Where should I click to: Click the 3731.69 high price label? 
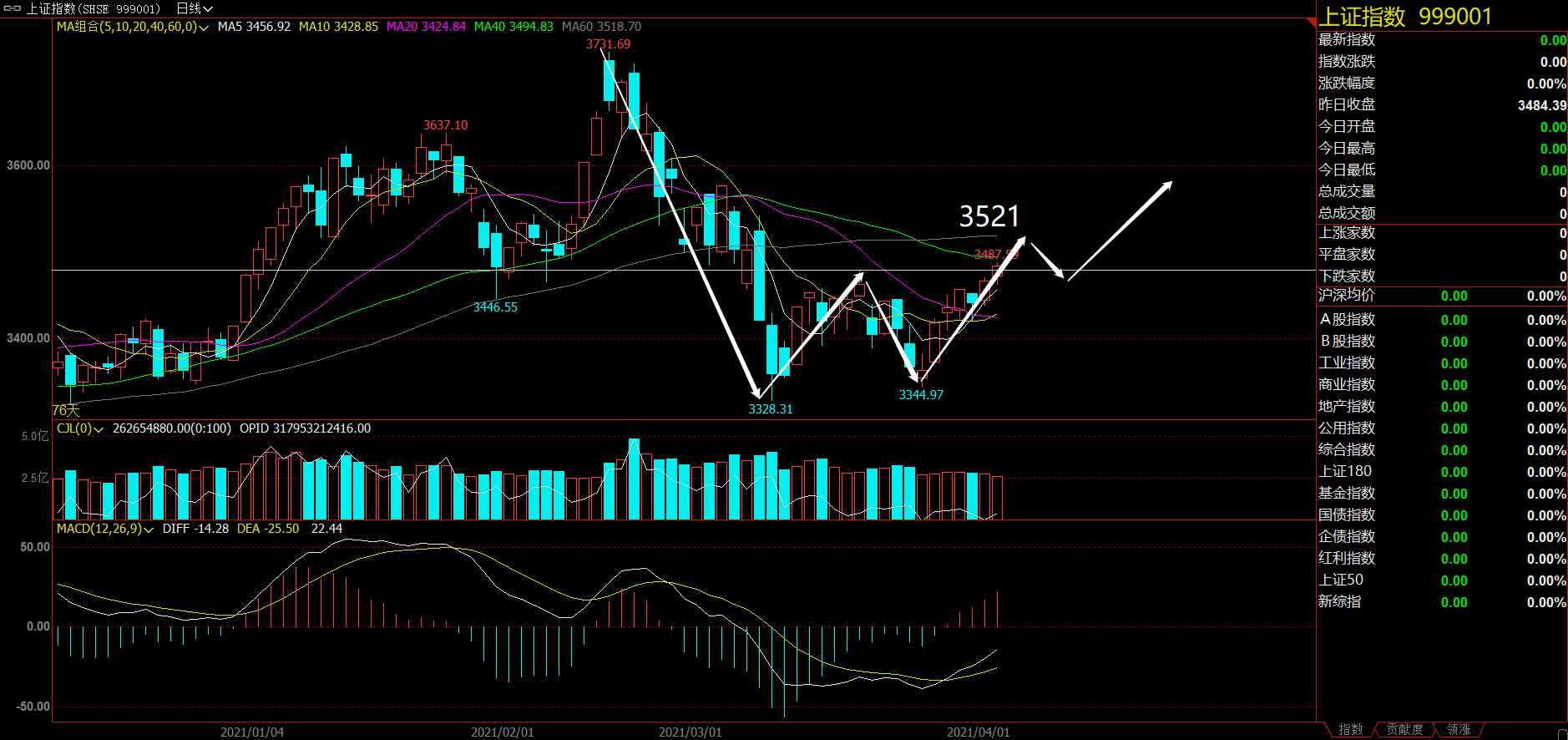(608, 44)
